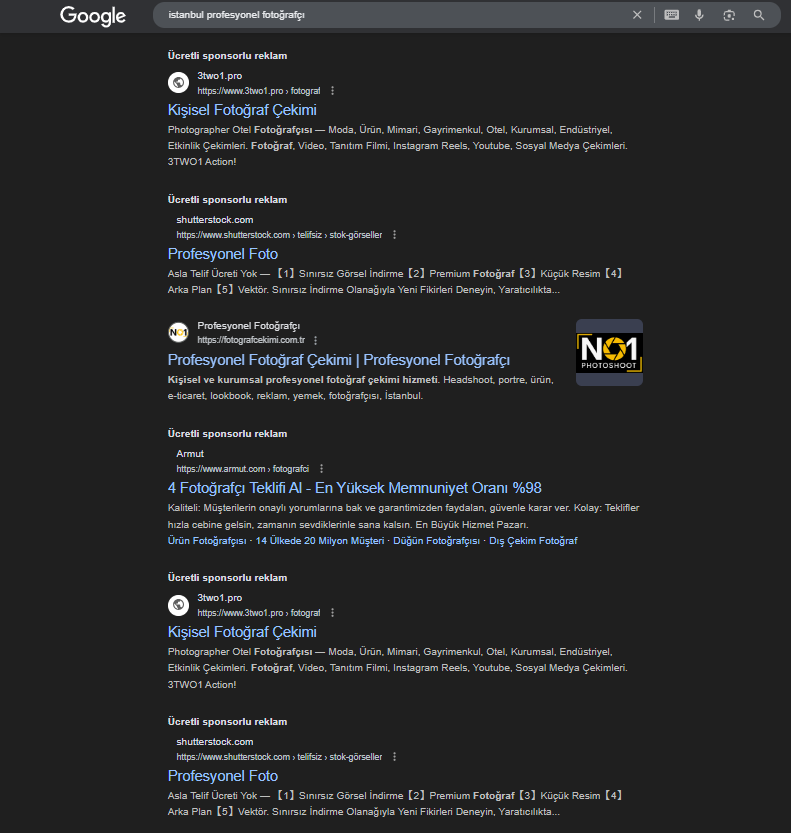This screenshot has height=833, width=791.
Task: Open search by image camera icon
Action: [x=729, y=15]
